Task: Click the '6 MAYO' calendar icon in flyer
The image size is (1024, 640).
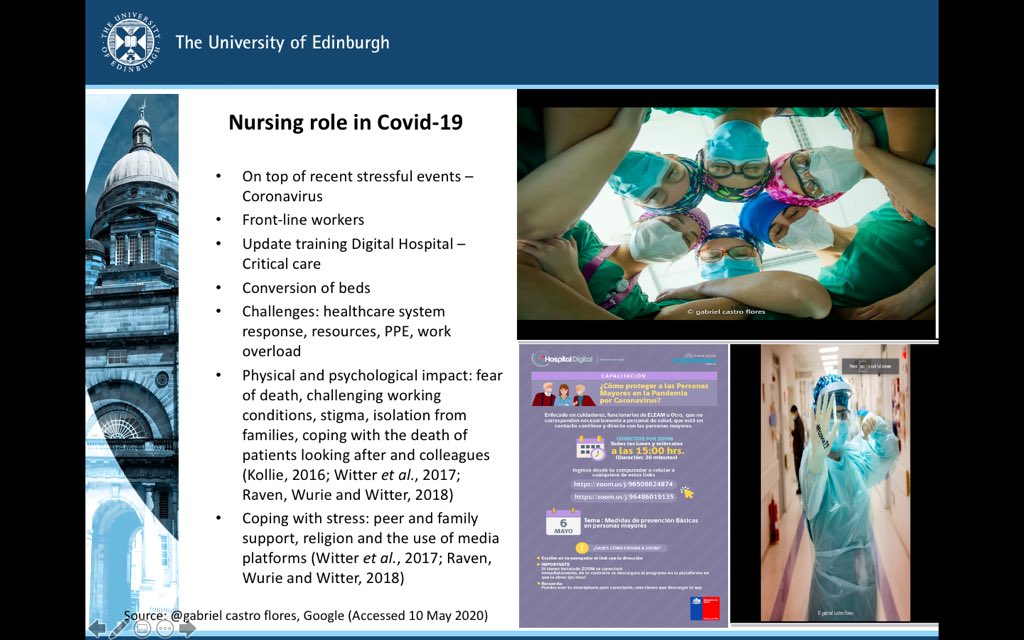Action: 563,522
